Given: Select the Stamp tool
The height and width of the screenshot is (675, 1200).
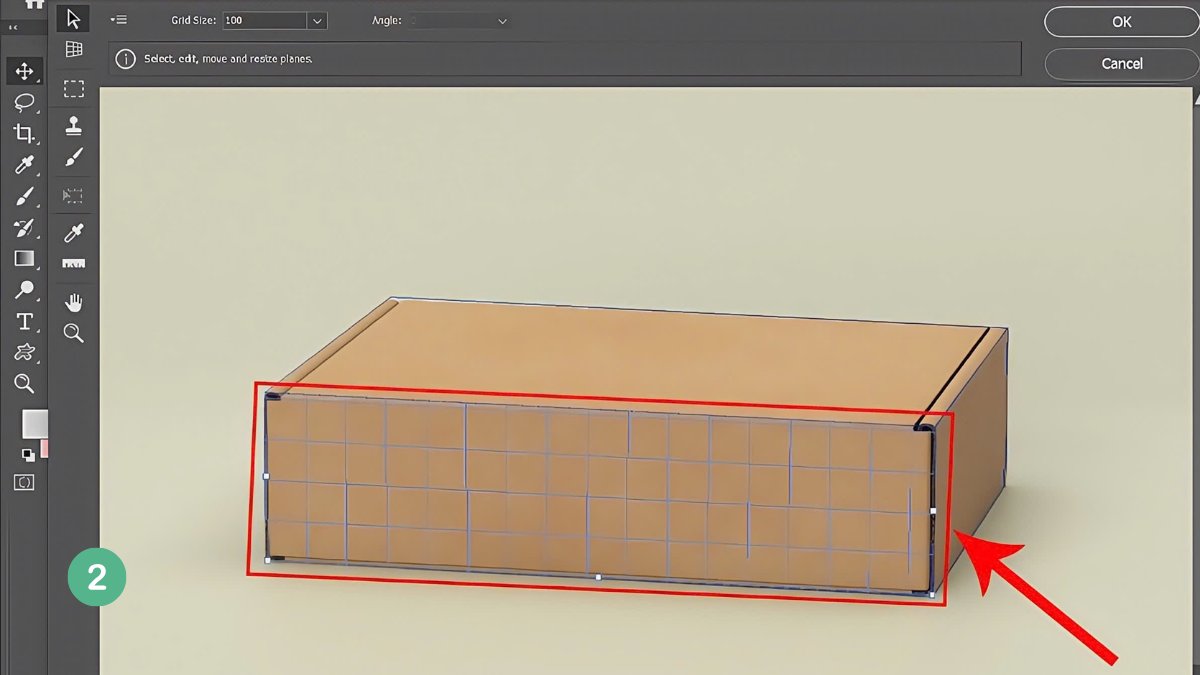Looking at the screenshot, I should click(73, 126).
